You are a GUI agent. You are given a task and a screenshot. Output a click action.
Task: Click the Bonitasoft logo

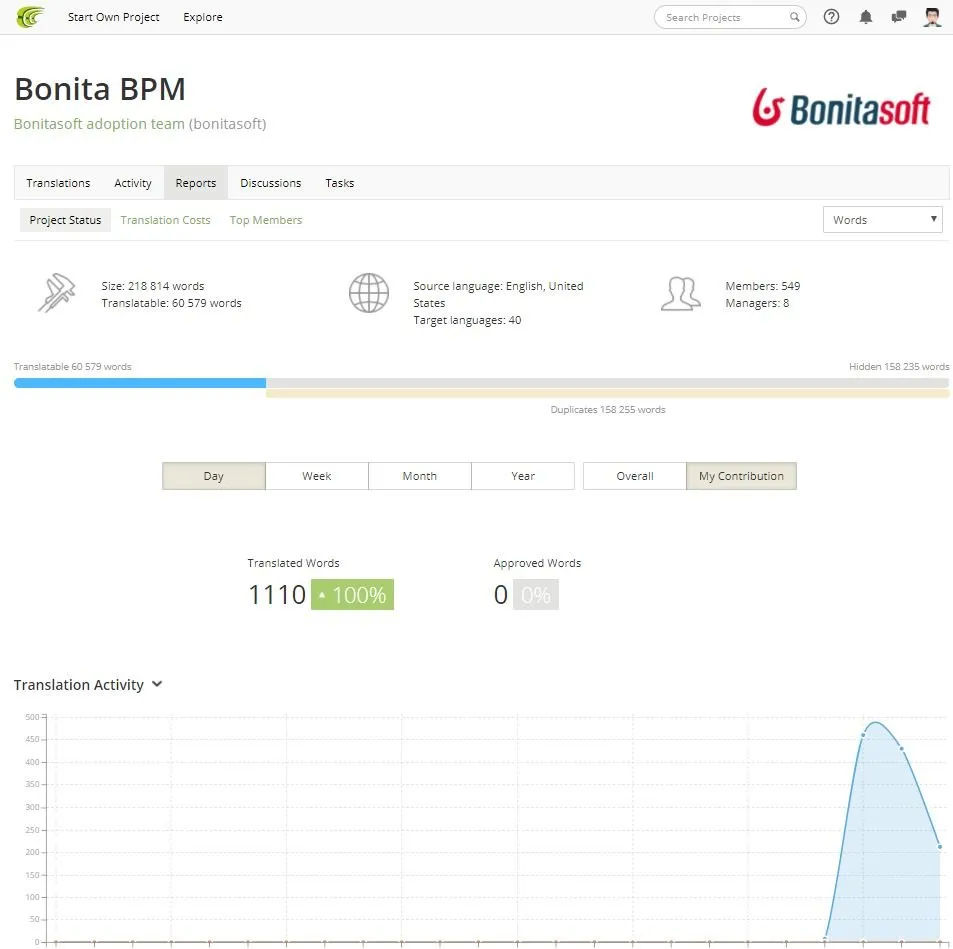point(841,108)
